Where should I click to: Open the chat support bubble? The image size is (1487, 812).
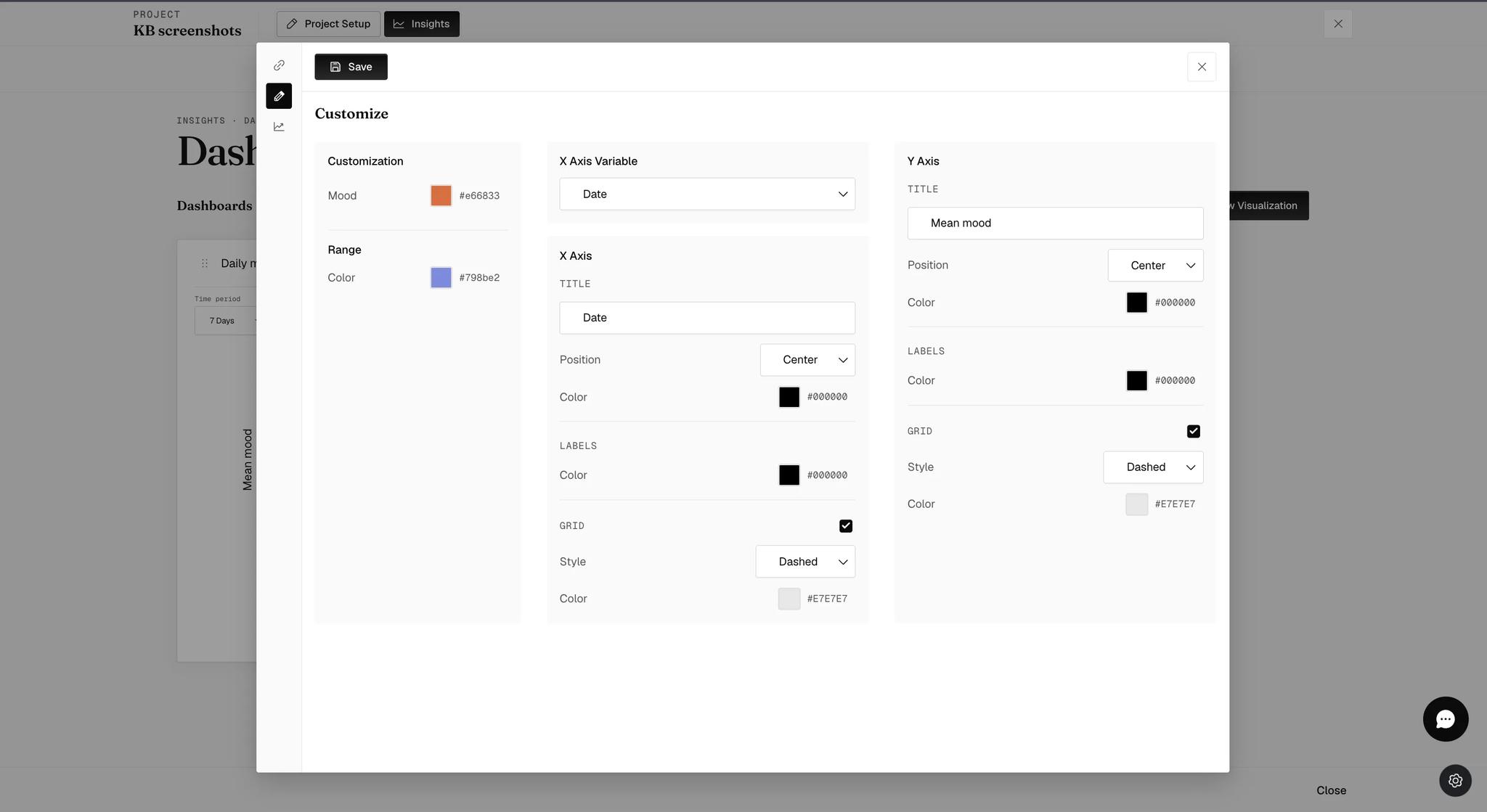(1446, 719)
